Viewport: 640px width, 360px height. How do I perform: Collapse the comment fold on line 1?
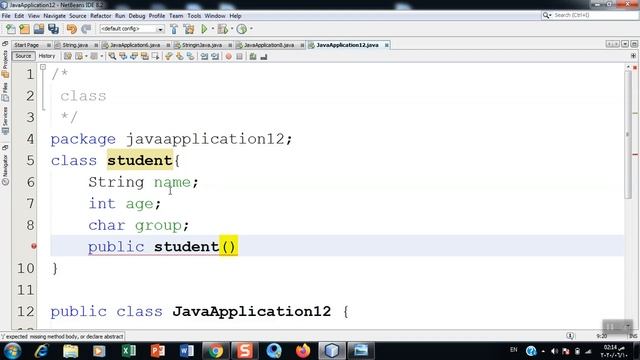click(43, 67)
